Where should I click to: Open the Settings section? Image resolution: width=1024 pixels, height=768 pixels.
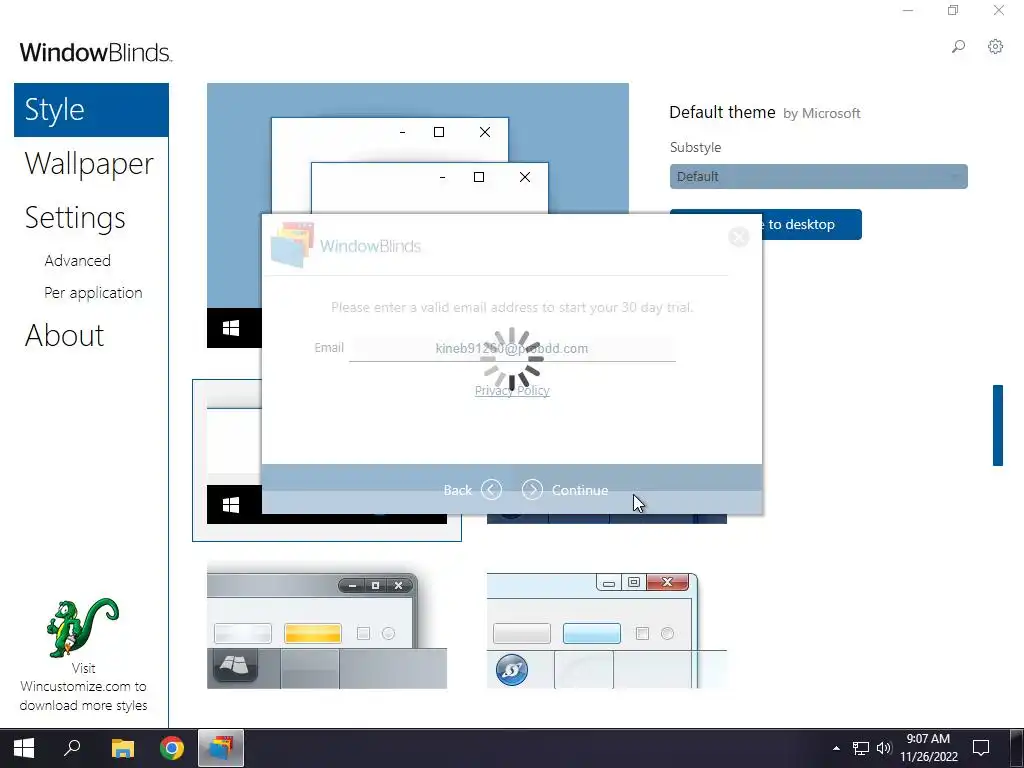[x=75, y=217]
